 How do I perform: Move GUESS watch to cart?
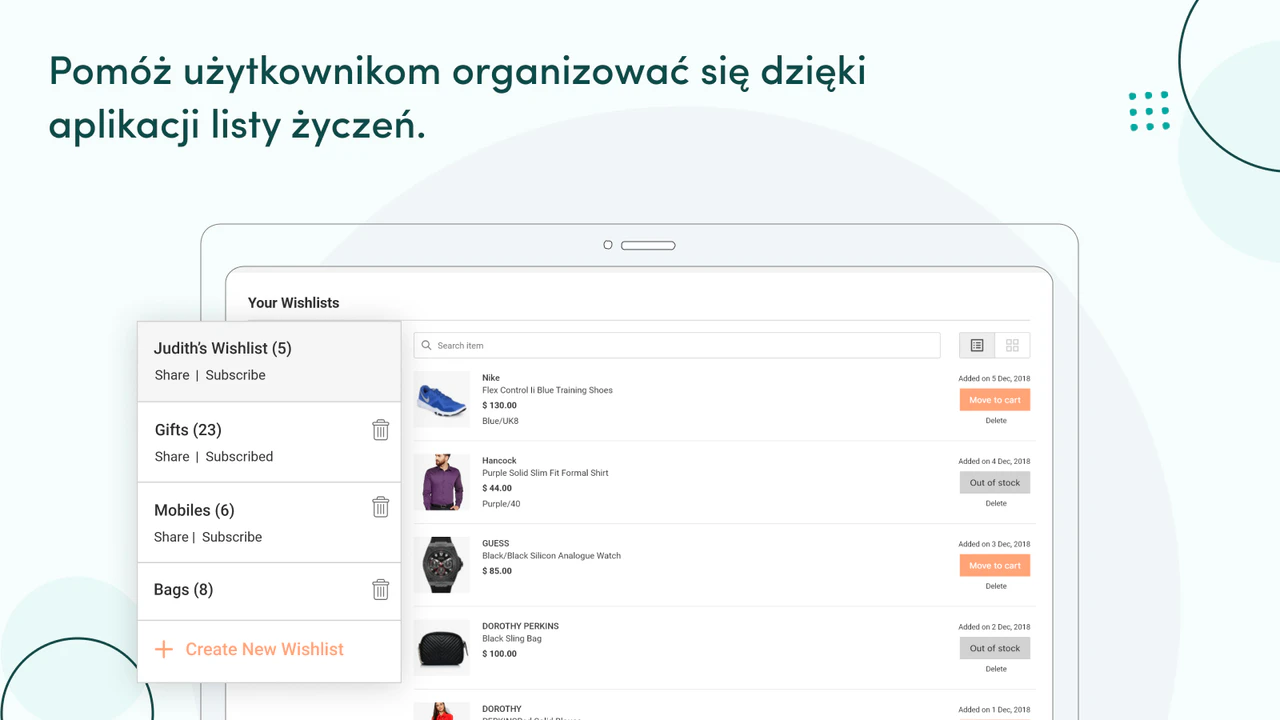[995, 566]
